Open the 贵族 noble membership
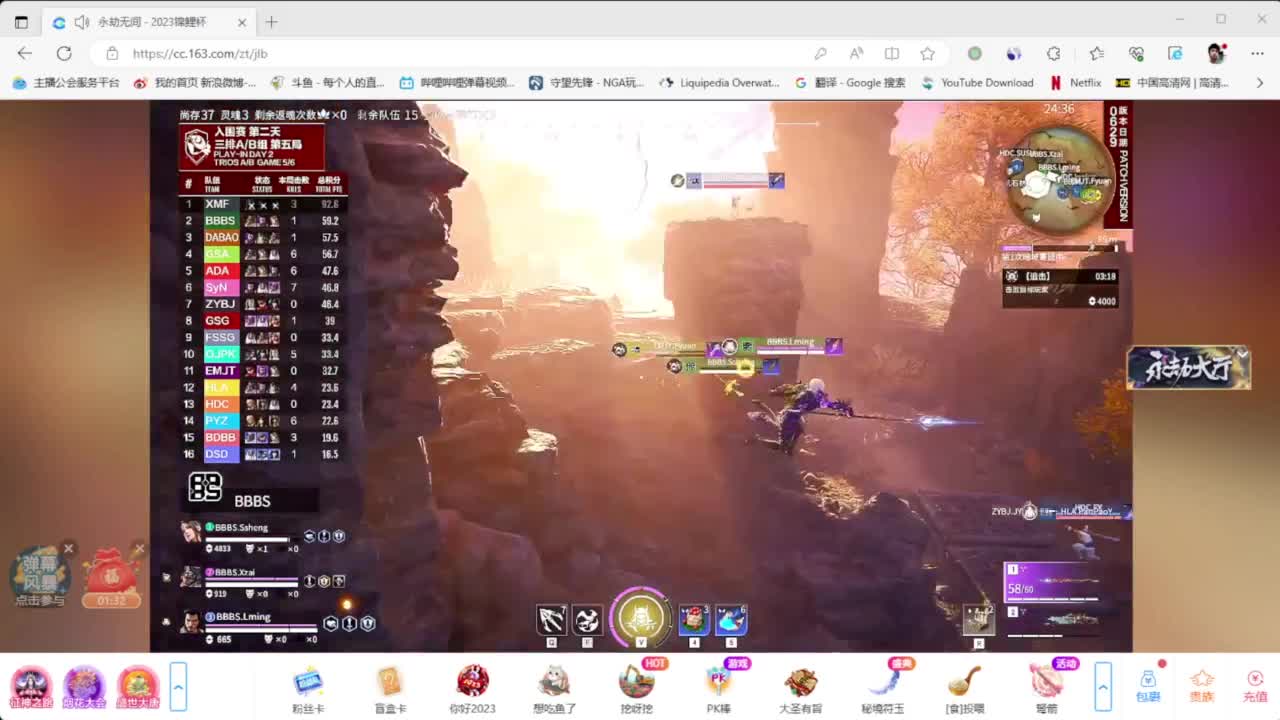 click(x=1202, y=686)
